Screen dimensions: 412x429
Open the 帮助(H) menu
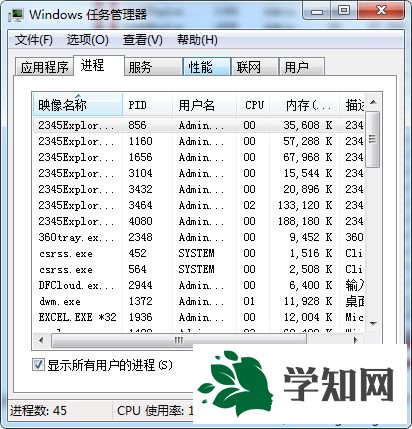click(x=197, y=40)
